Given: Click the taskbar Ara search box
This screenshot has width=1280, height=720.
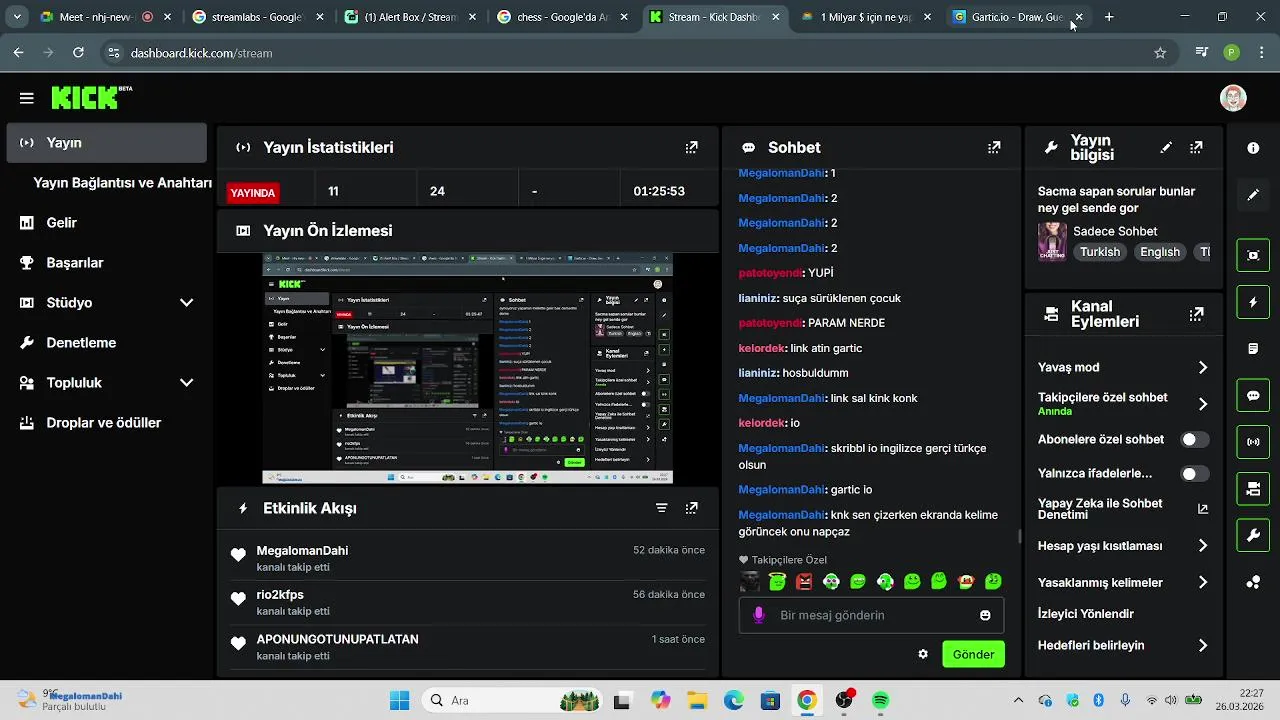Looking at the screenshot, I should 510,700.
